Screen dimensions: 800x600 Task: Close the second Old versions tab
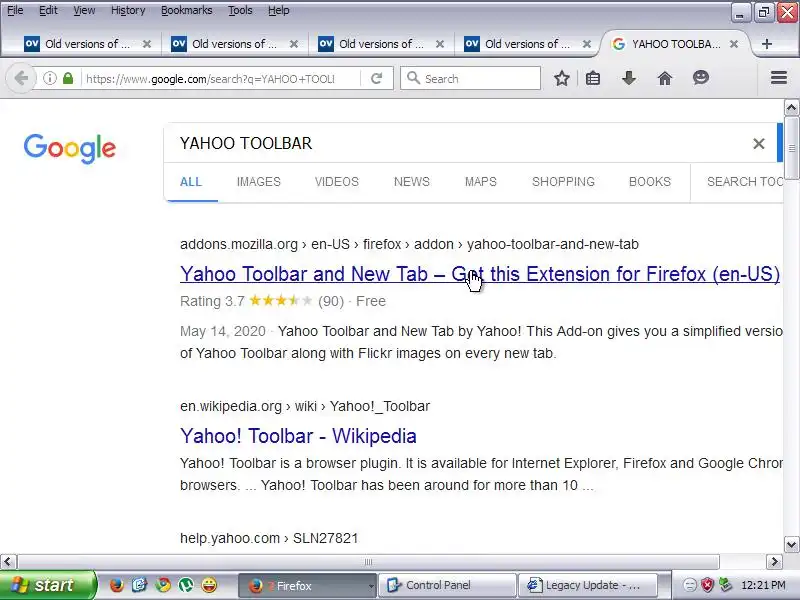[x=294, y=44]
